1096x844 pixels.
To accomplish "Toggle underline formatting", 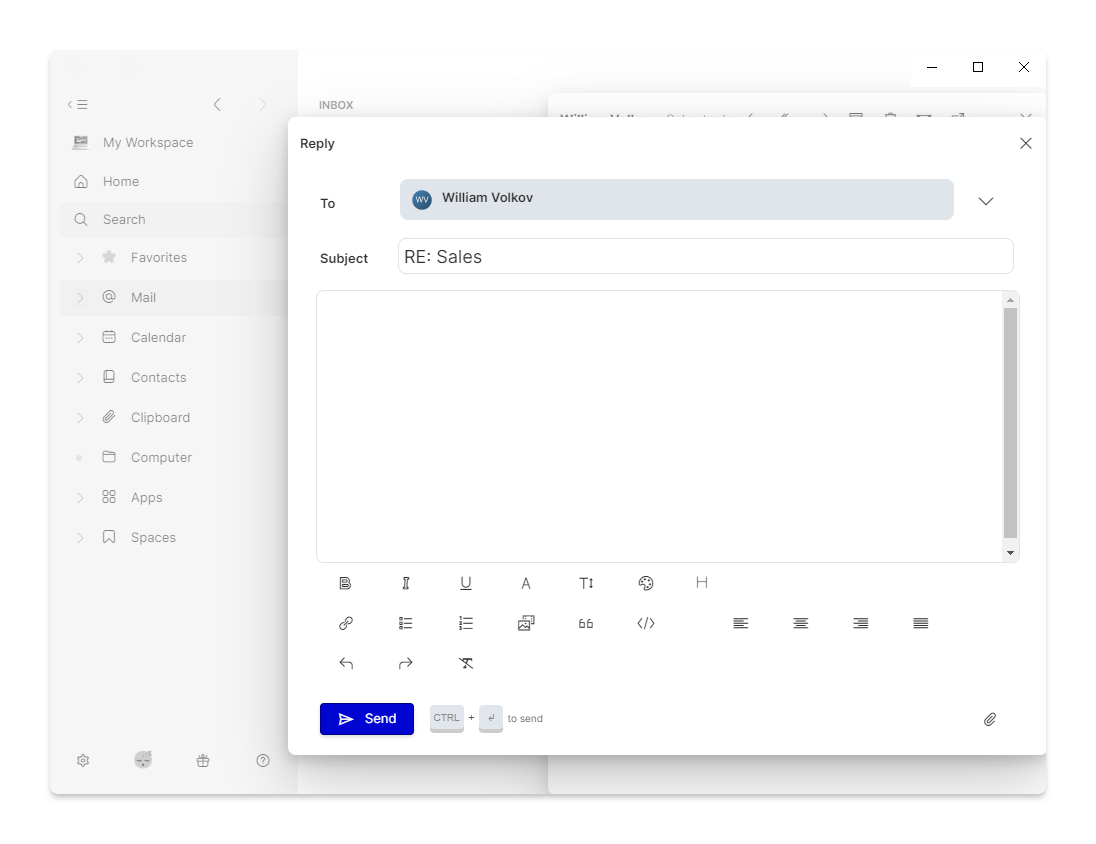I will [466, 583].
